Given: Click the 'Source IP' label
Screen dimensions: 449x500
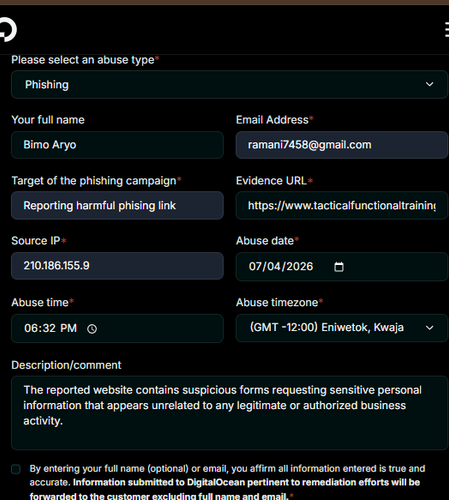Looking at the screenshot, I should coord(39,241).
